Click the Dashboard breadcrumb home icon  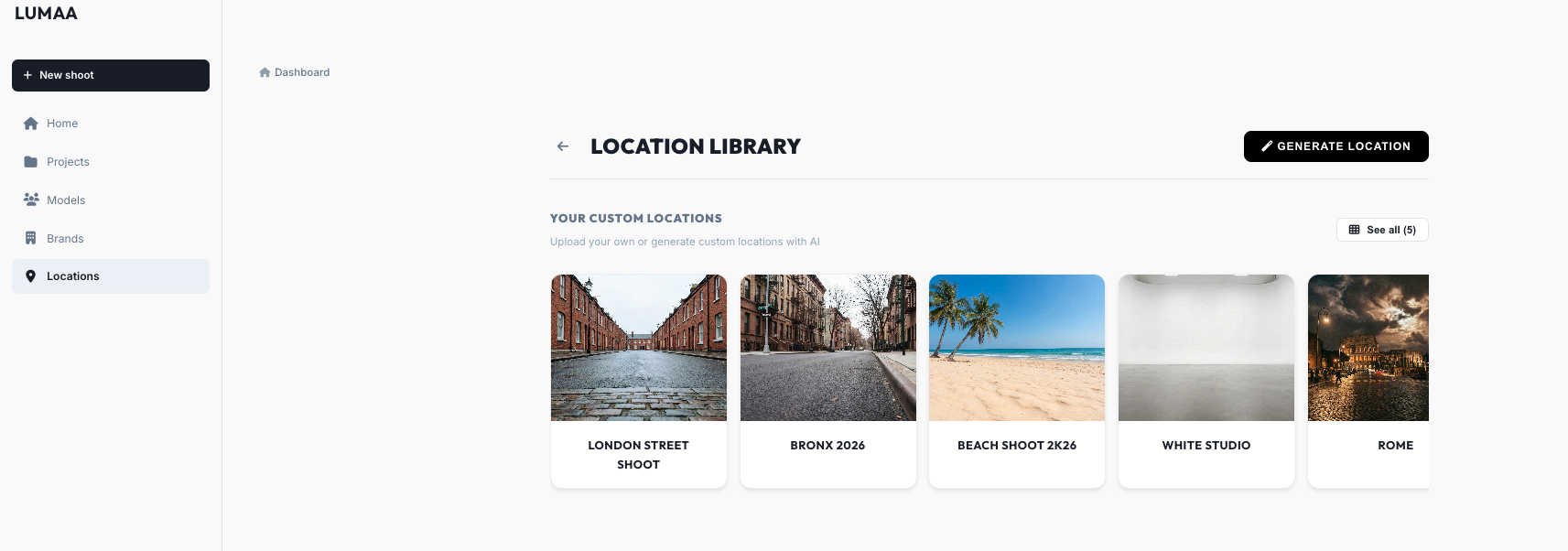265,72
